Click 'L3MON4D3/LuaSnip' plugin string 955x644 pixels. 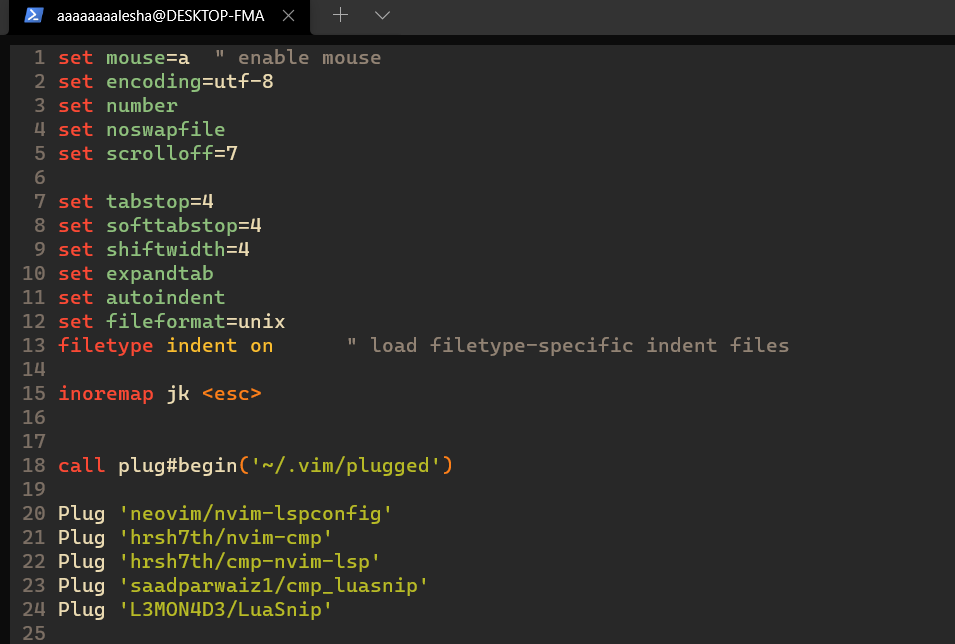(225, 609)
